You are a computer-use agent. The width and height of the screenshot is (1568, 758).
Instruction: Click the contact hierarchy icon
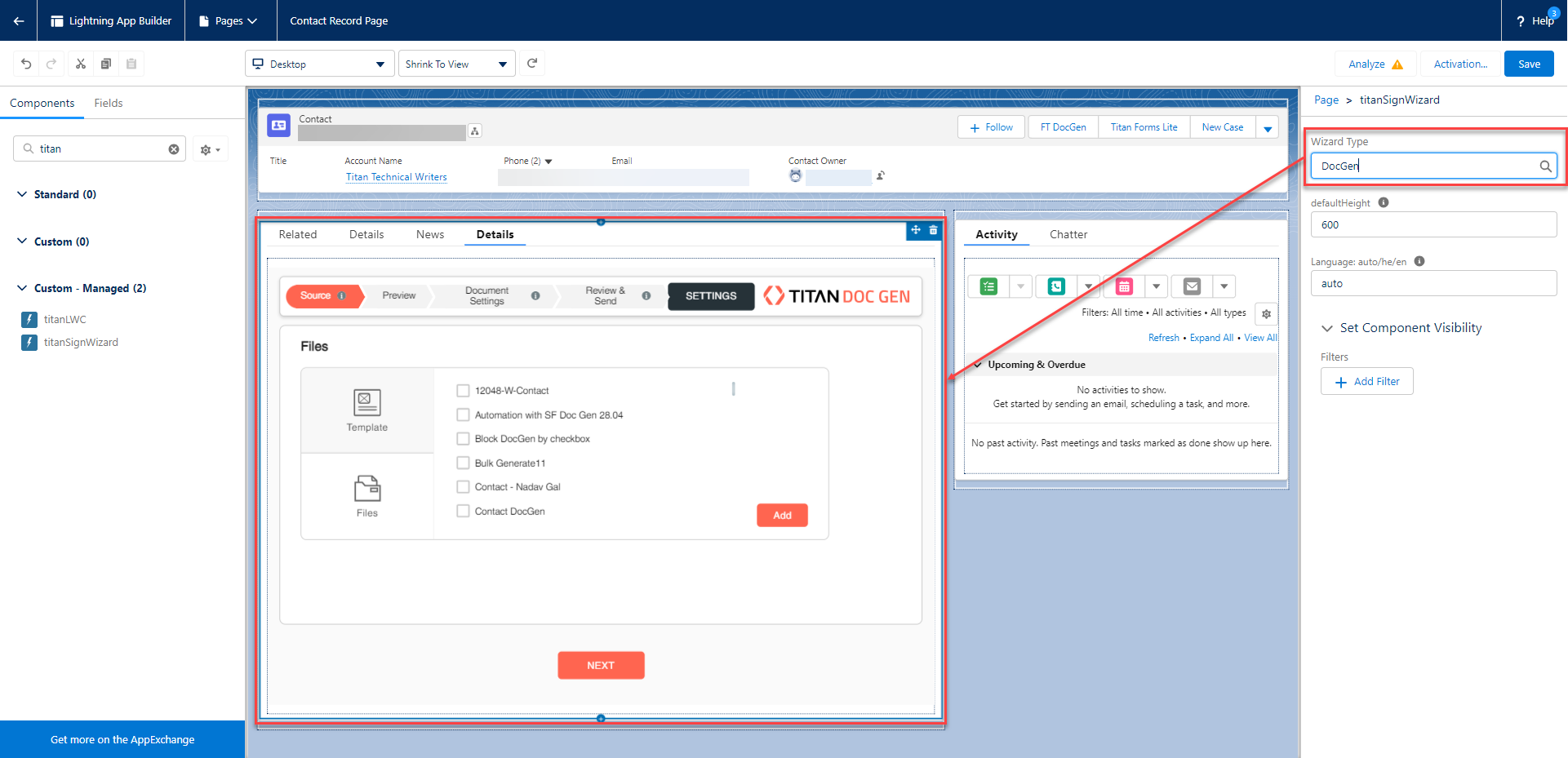(475, 131)
